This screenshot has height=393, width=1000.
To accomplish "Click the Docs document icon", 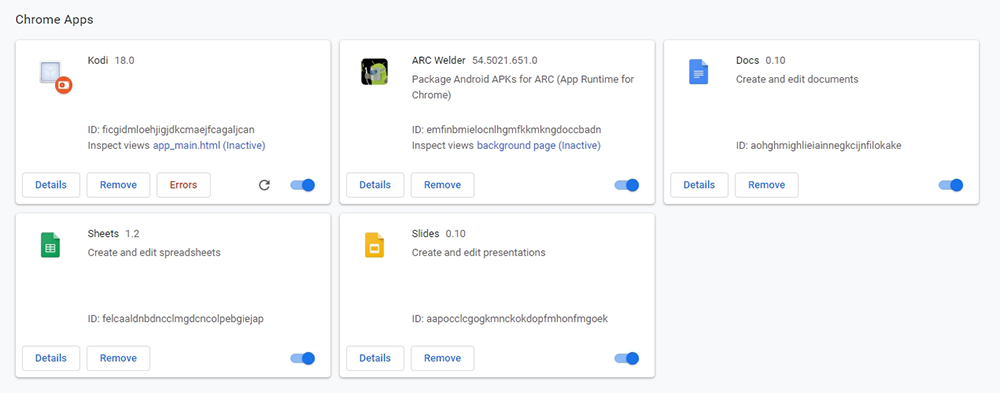I will click(698, 71).
